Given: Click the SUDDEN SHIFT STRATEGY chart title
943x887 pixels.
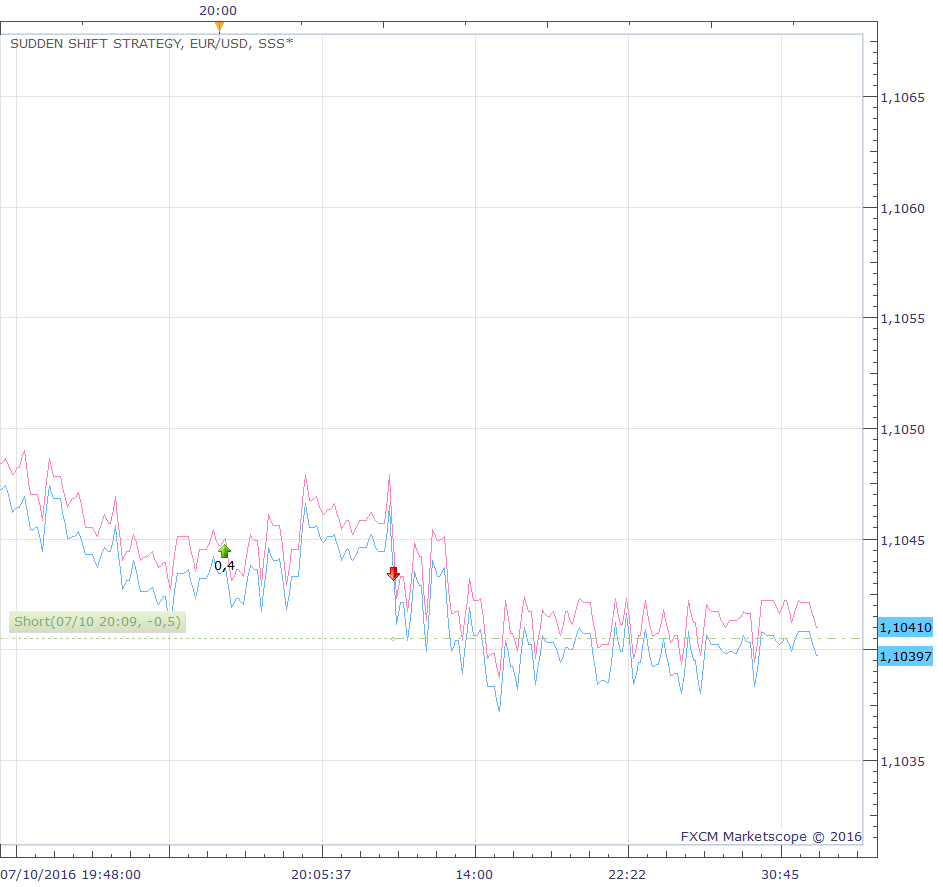Looking at the screenshot, I should click(x=152, y=43).
